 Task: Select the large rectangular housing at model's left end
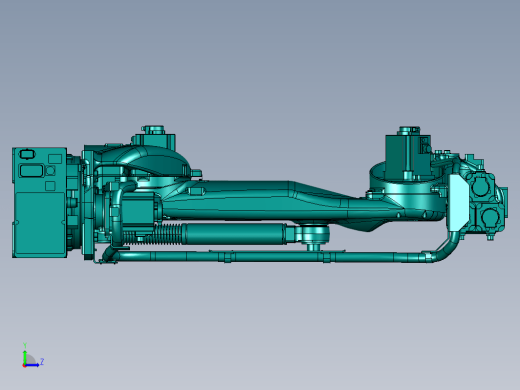39,202
